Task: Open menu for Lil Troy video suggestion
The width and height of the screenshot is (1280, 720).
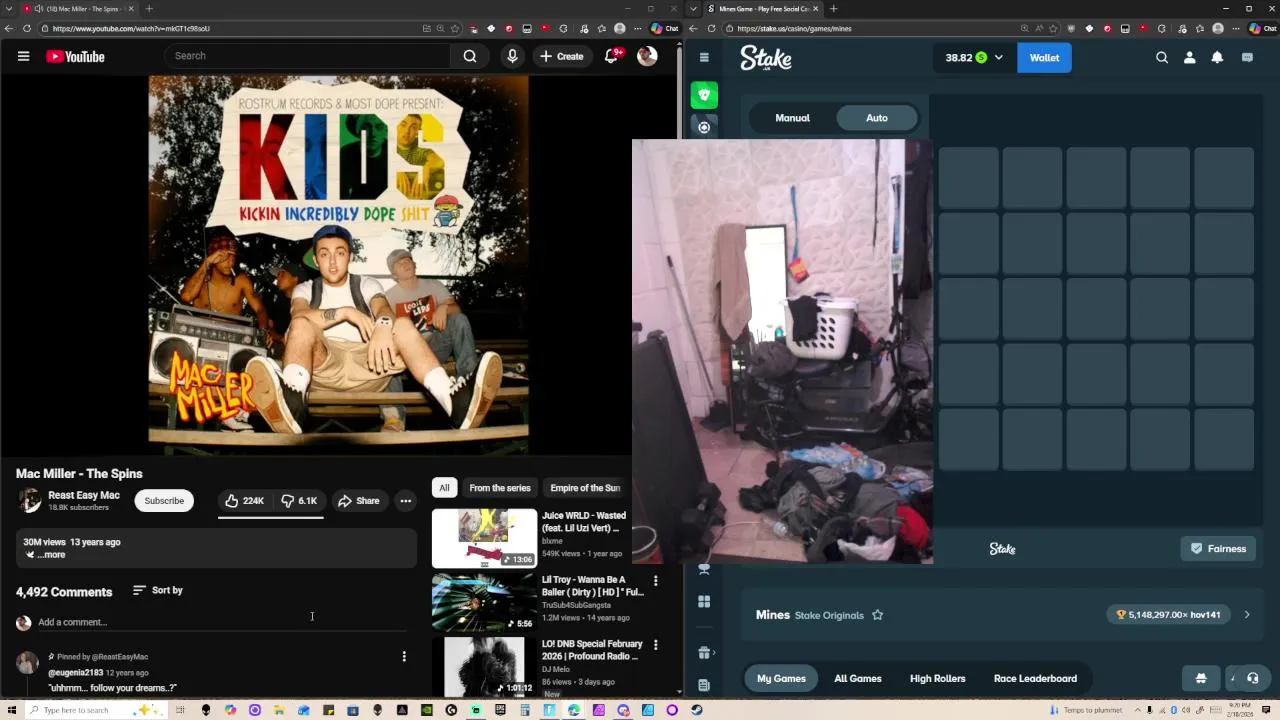Action: tap(655, 580)
